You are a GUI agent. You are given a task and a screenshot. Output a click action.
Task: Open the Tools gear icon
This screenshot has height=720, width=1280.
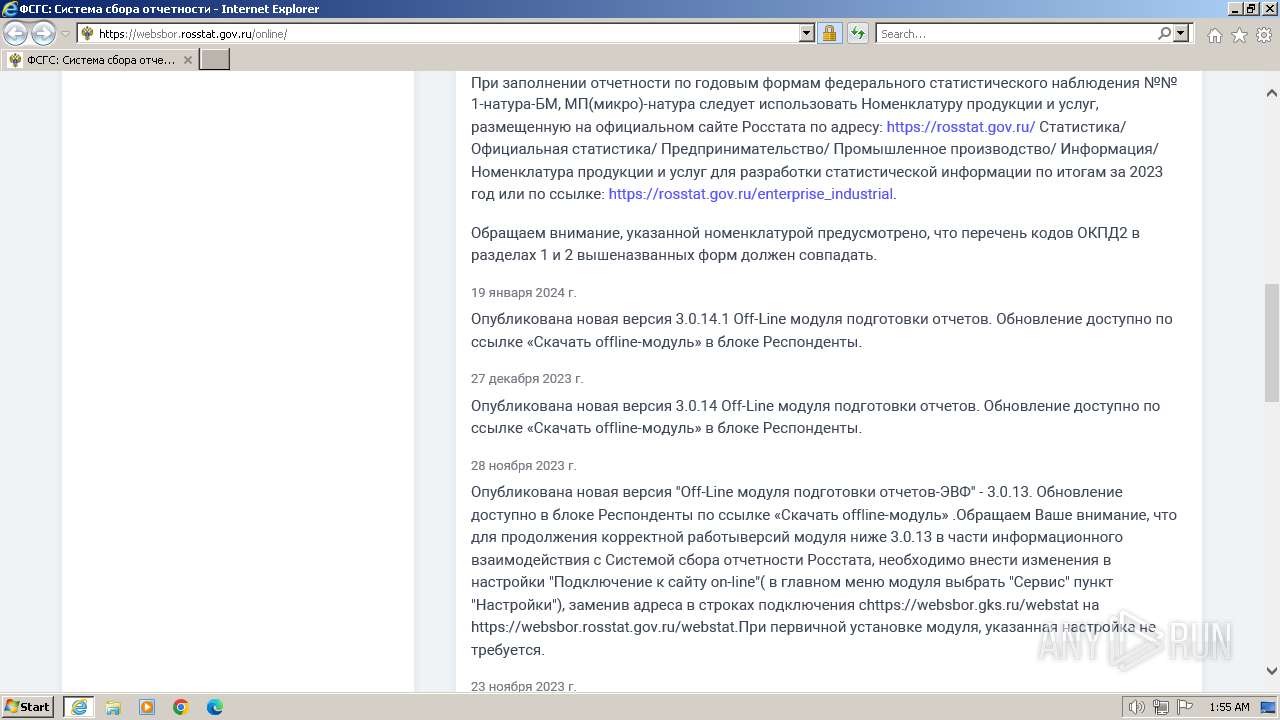click(1263, 35)
